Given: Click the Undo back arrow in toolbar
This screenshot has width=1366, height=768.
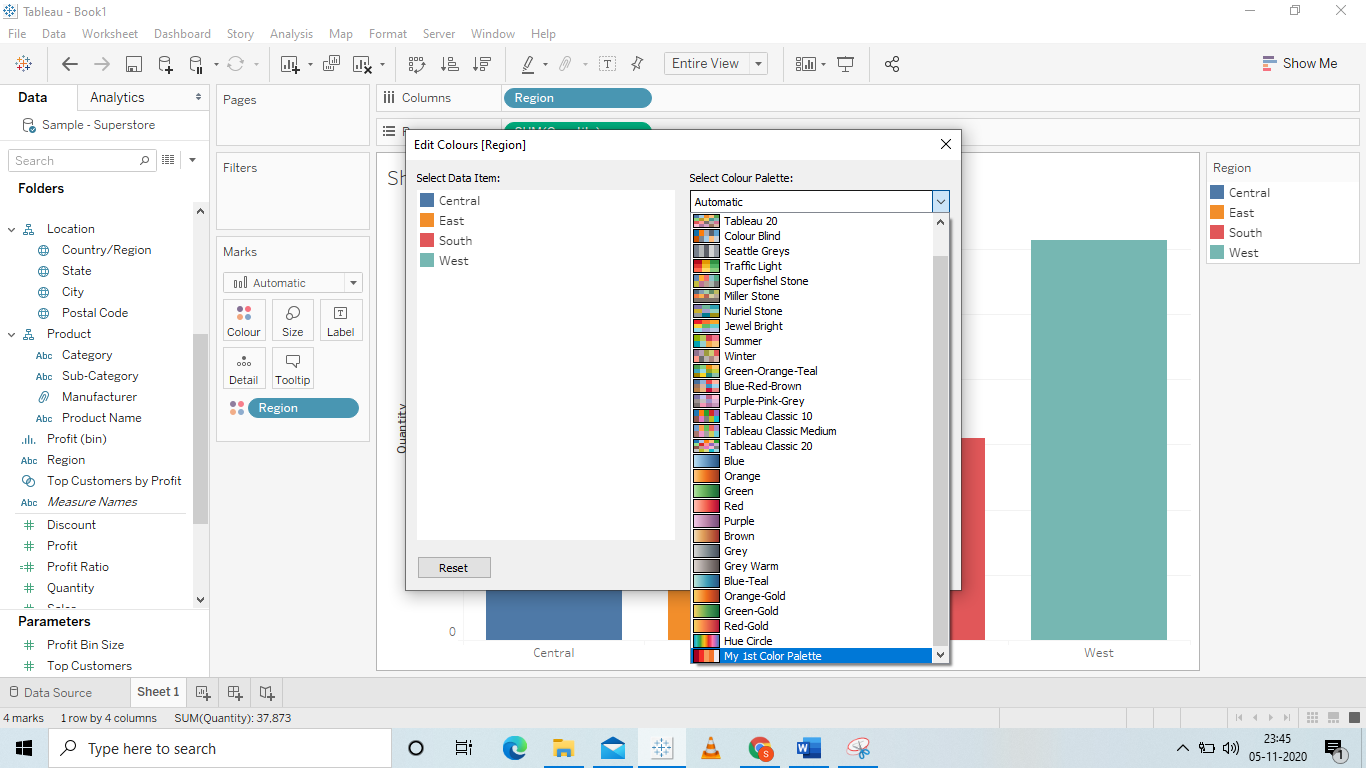Looking at the screenshot, I should (70, 64).
